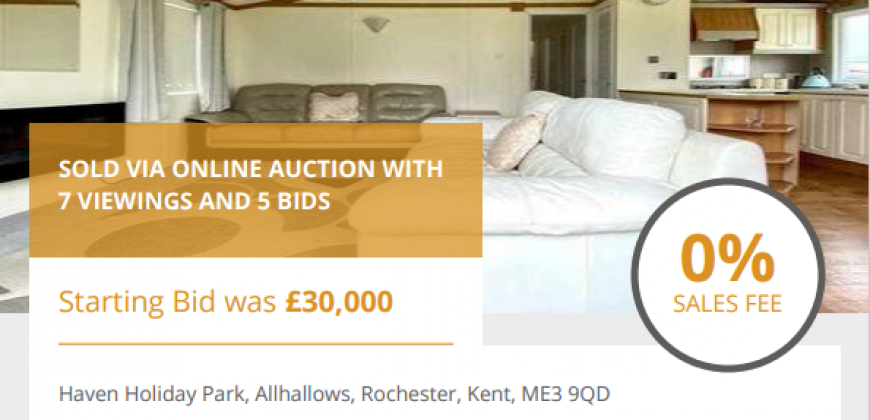
Task: Click 'Allhallows' in the address line
Action: click(303, 394)
